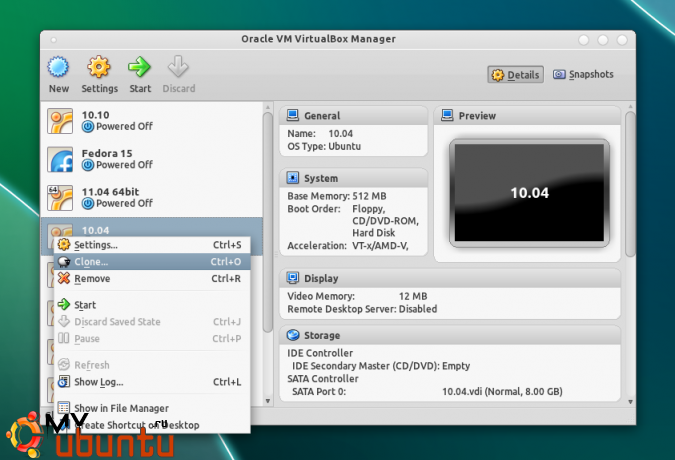Choose Start in the context menu
The image size is (675, 460).
click(152, 305)
